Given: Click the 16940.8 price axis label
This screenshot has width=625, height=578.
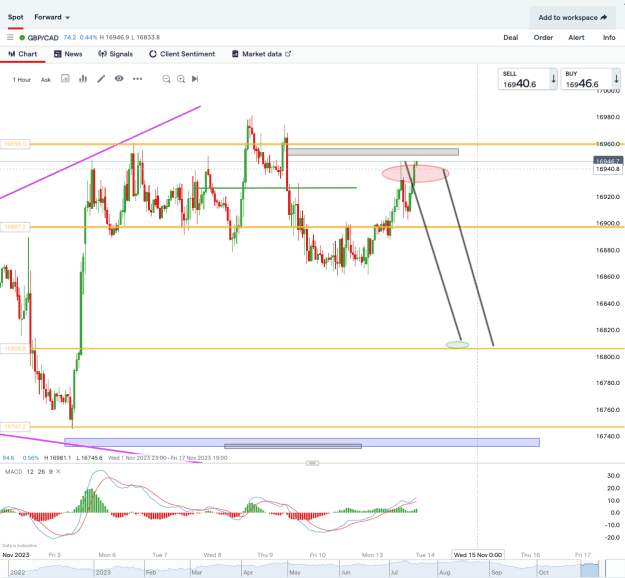Looking at the screenshot, I should coord(608,169).
